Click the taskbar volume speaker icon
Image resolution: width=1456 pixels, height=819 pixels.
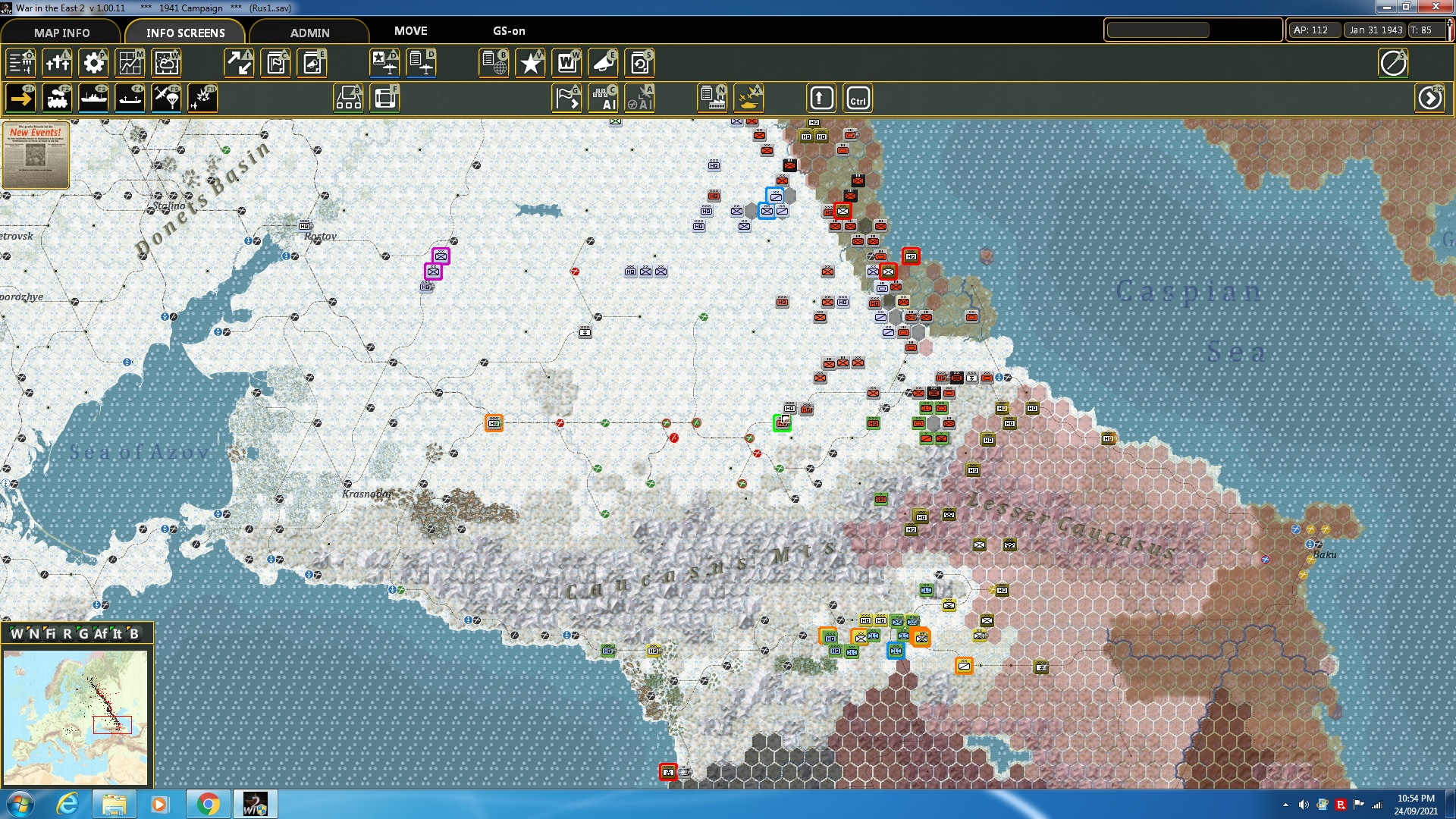(1304, 805)
